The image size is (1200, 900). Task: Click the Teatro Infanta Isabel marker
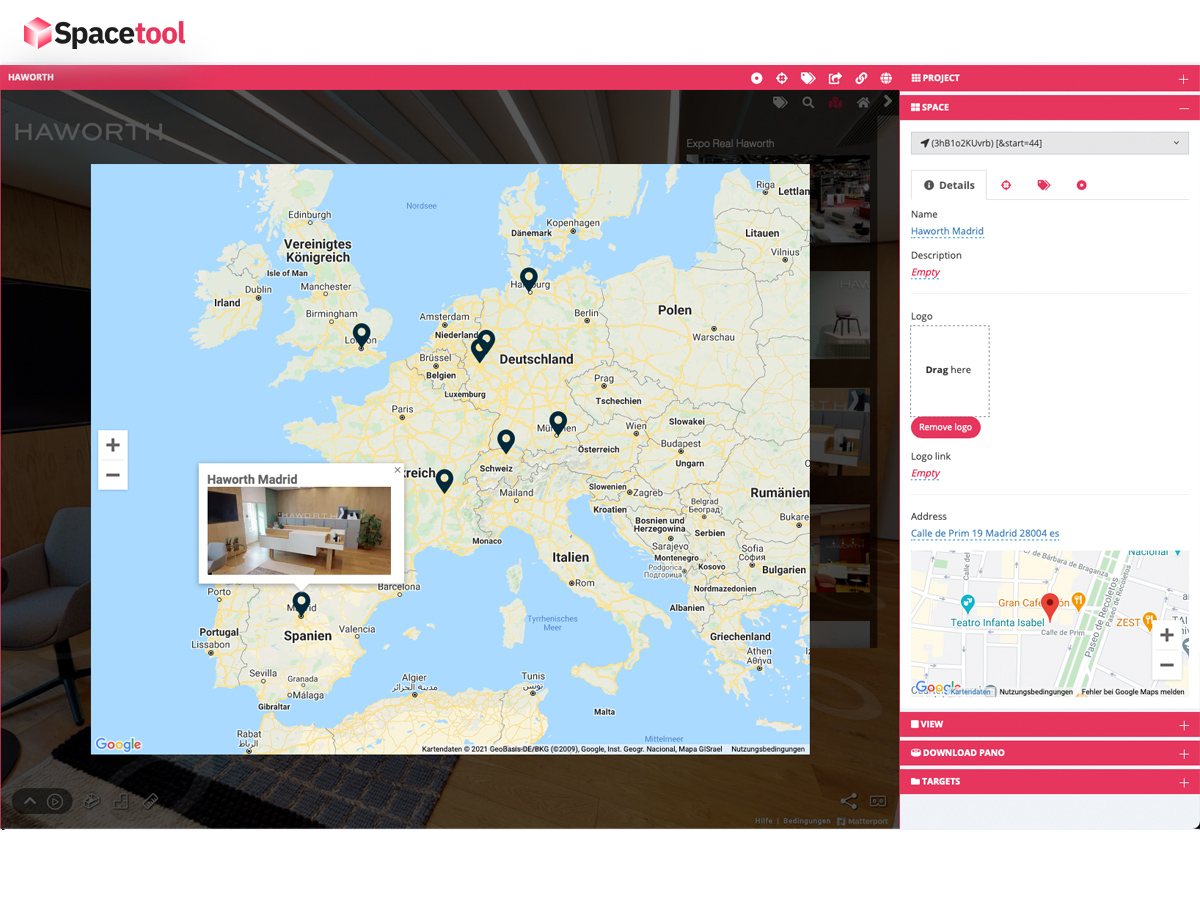tap(966, 604)
